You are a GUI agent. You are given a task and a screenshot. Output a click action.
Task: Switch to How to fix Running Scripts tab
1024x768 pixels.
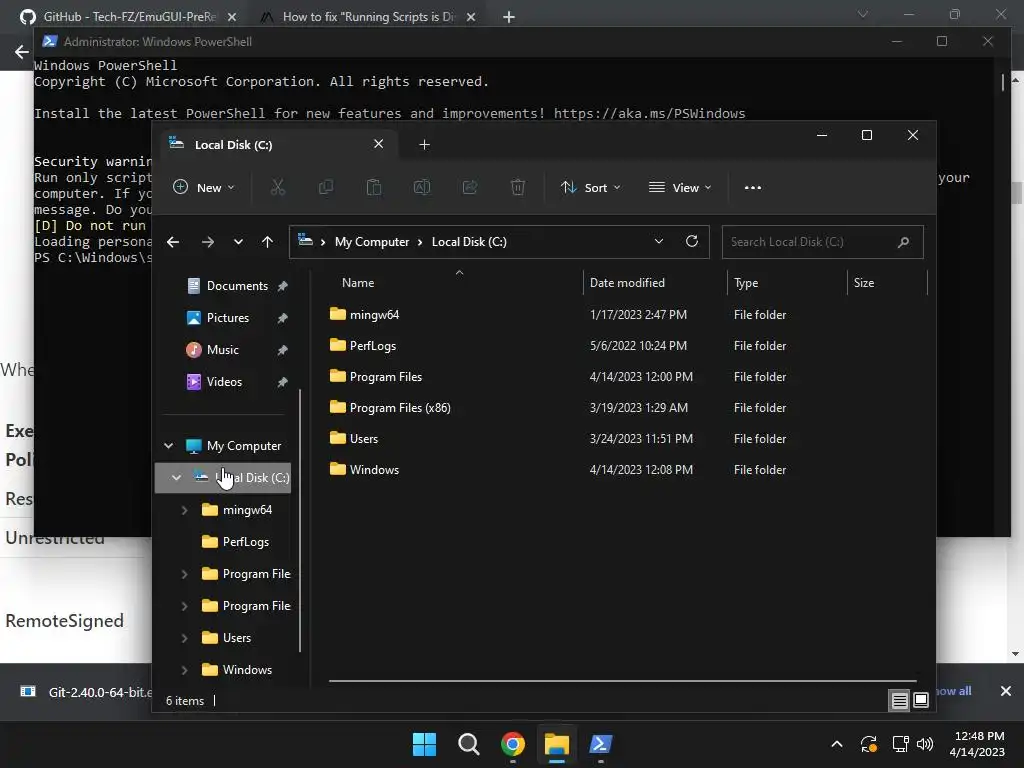click(368, 16)
